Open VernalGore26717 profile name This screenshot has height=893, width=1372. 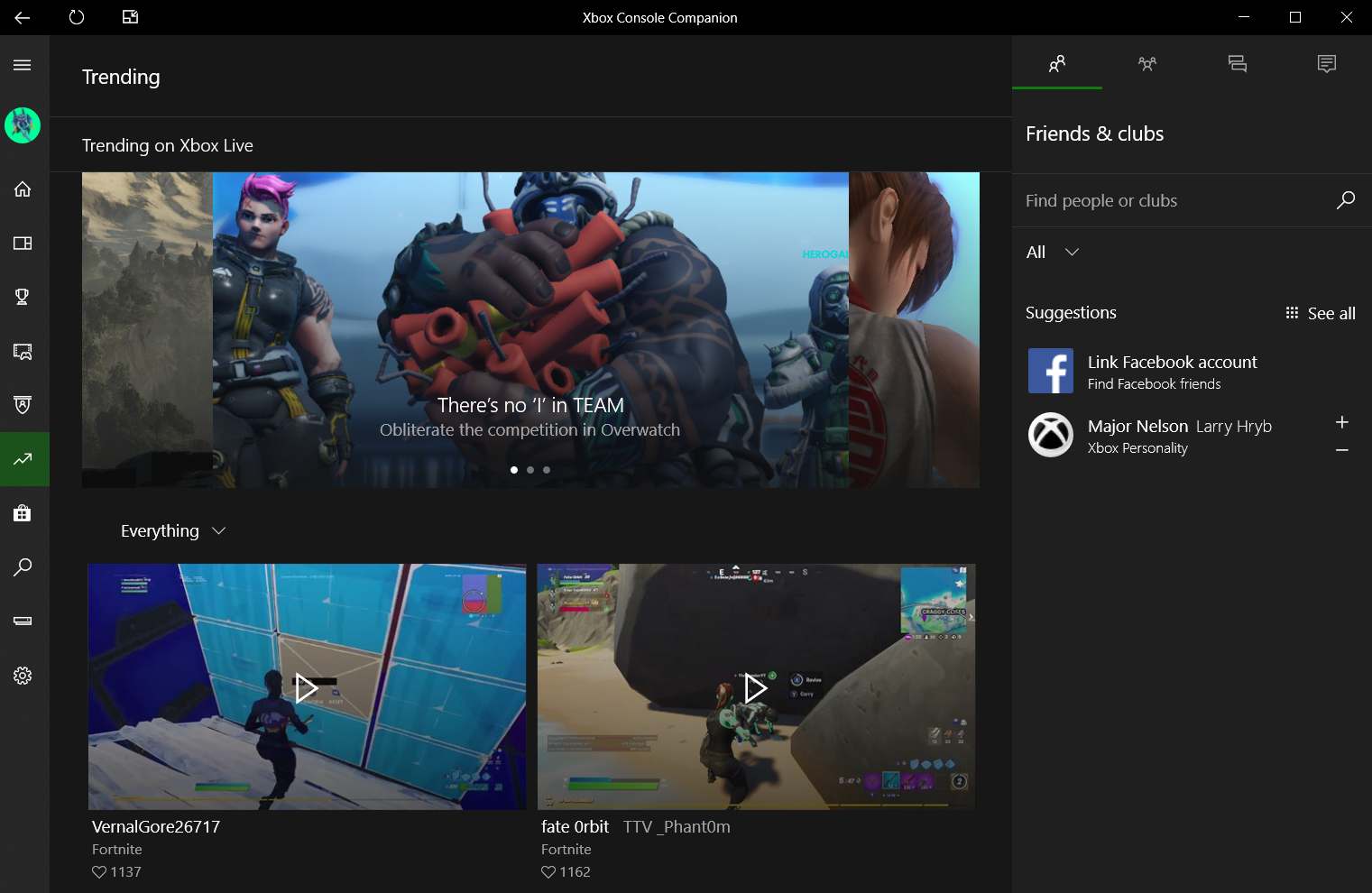156,826
